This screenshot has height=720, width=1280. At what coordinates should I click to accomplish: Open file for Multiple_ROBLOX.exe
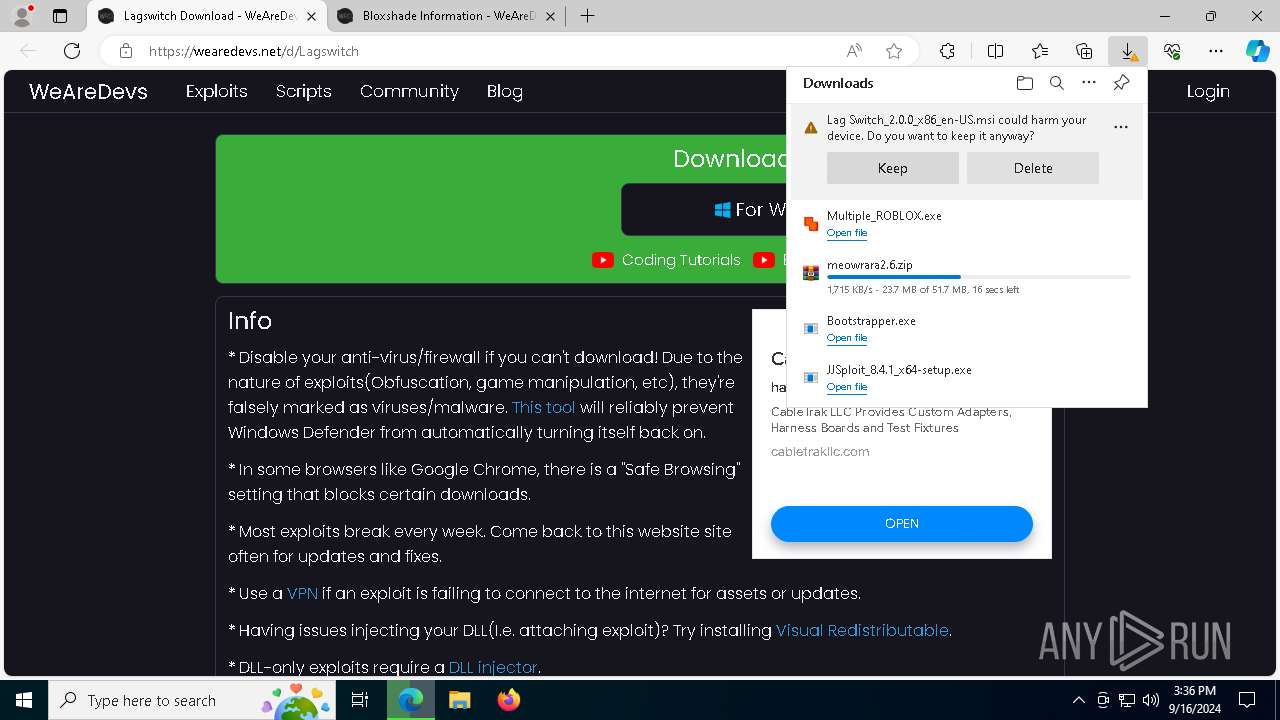pos(846,233)
